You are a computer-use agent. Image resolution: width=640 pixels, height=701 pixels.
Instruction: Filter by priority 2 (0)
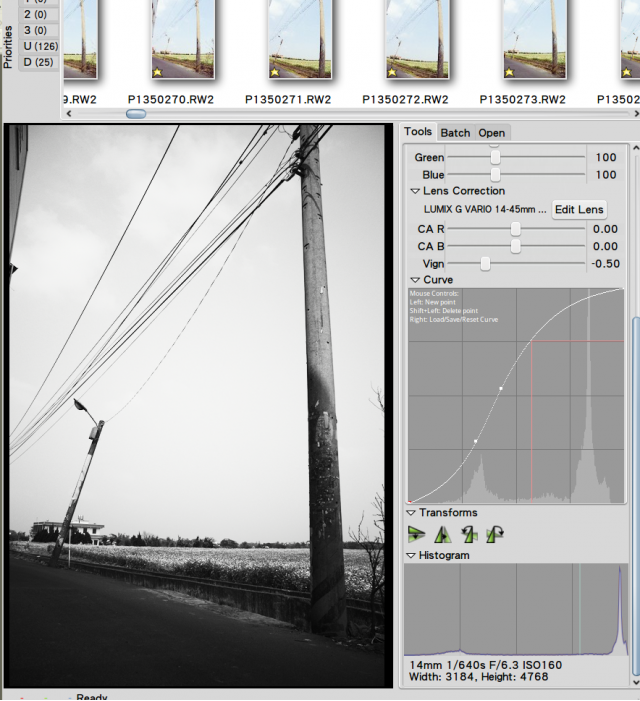tap(36, 14)
